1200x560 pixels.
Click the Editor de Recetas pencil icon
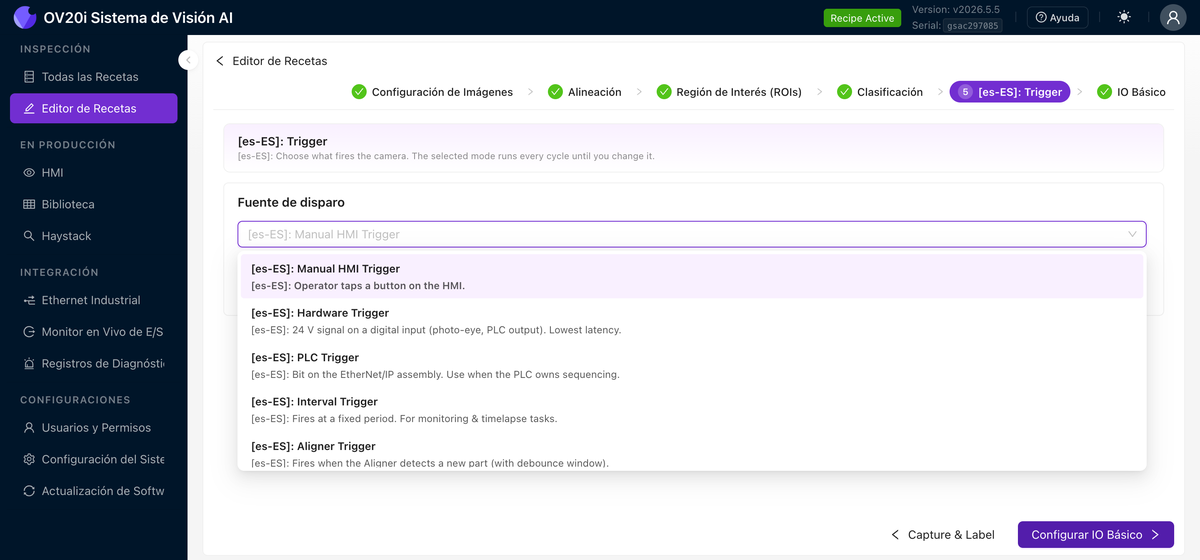tap(29, 108)
